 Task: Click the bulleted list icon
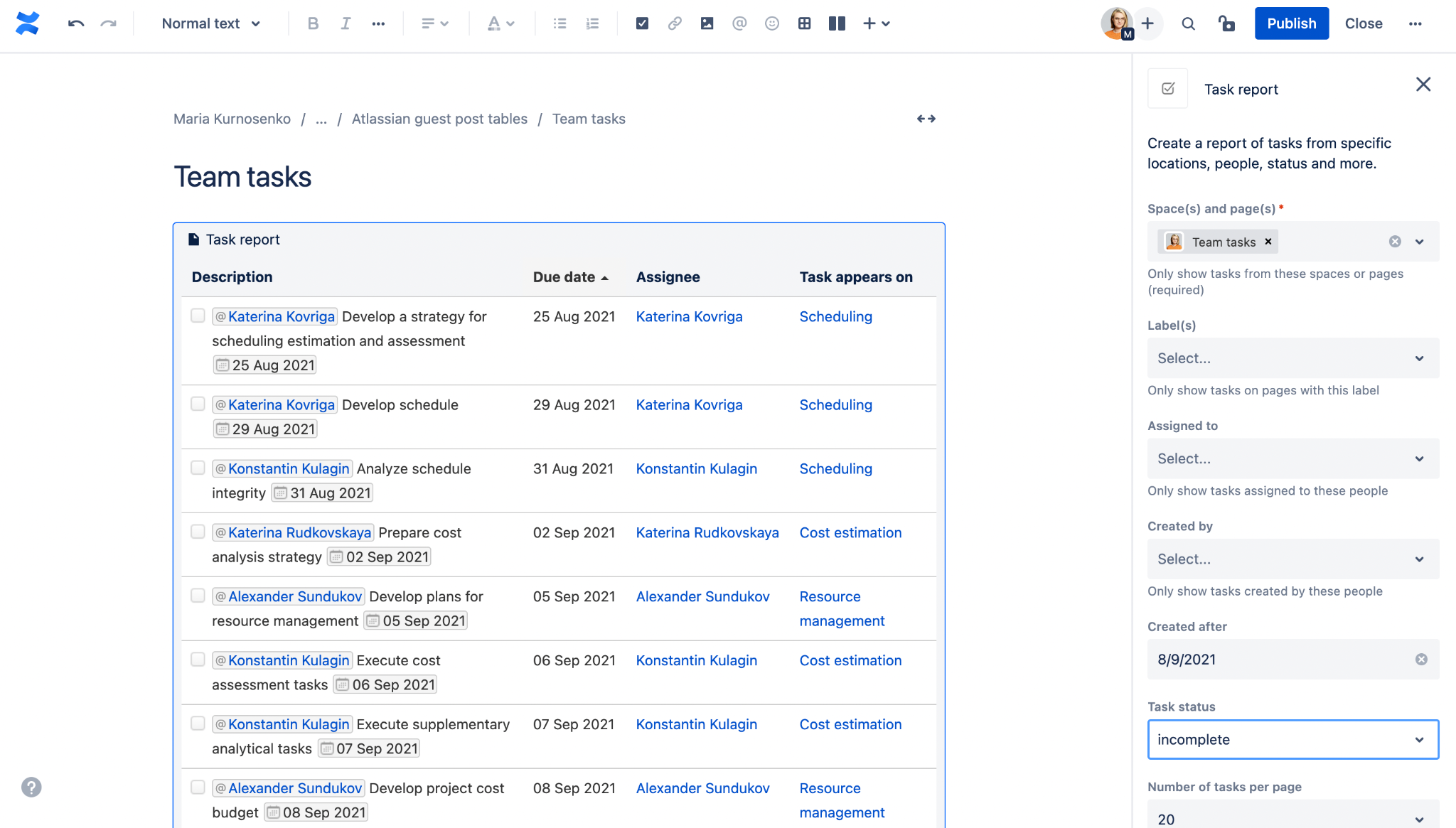click(x=558, y=23)
